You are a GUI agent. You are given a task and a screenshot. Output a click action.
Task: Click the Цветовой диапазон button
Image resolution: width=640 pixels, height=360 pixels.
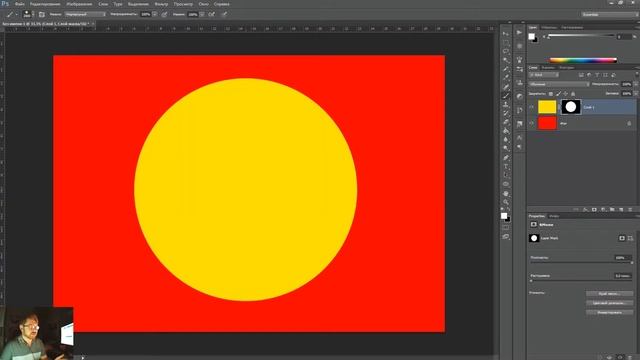[609, 303]
